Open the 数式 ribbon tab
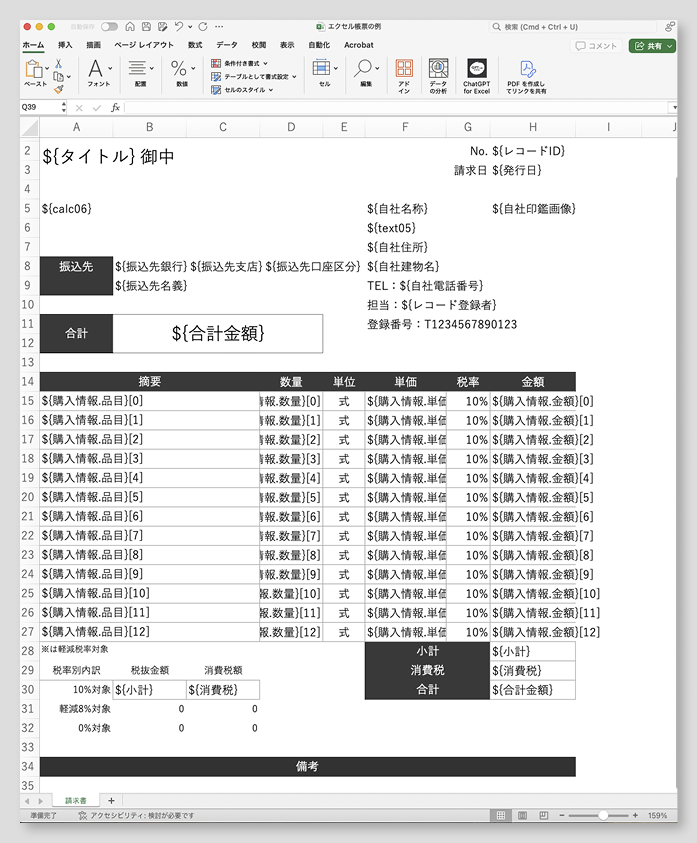This screenshot has width=697, height=843. tap(195, 45)
